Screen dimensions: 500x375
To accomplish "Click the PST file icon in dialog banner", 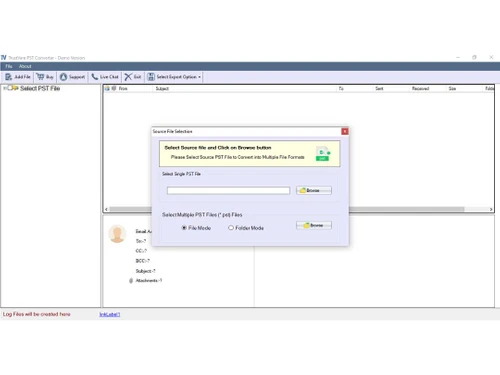I will (x=323, y=154).
